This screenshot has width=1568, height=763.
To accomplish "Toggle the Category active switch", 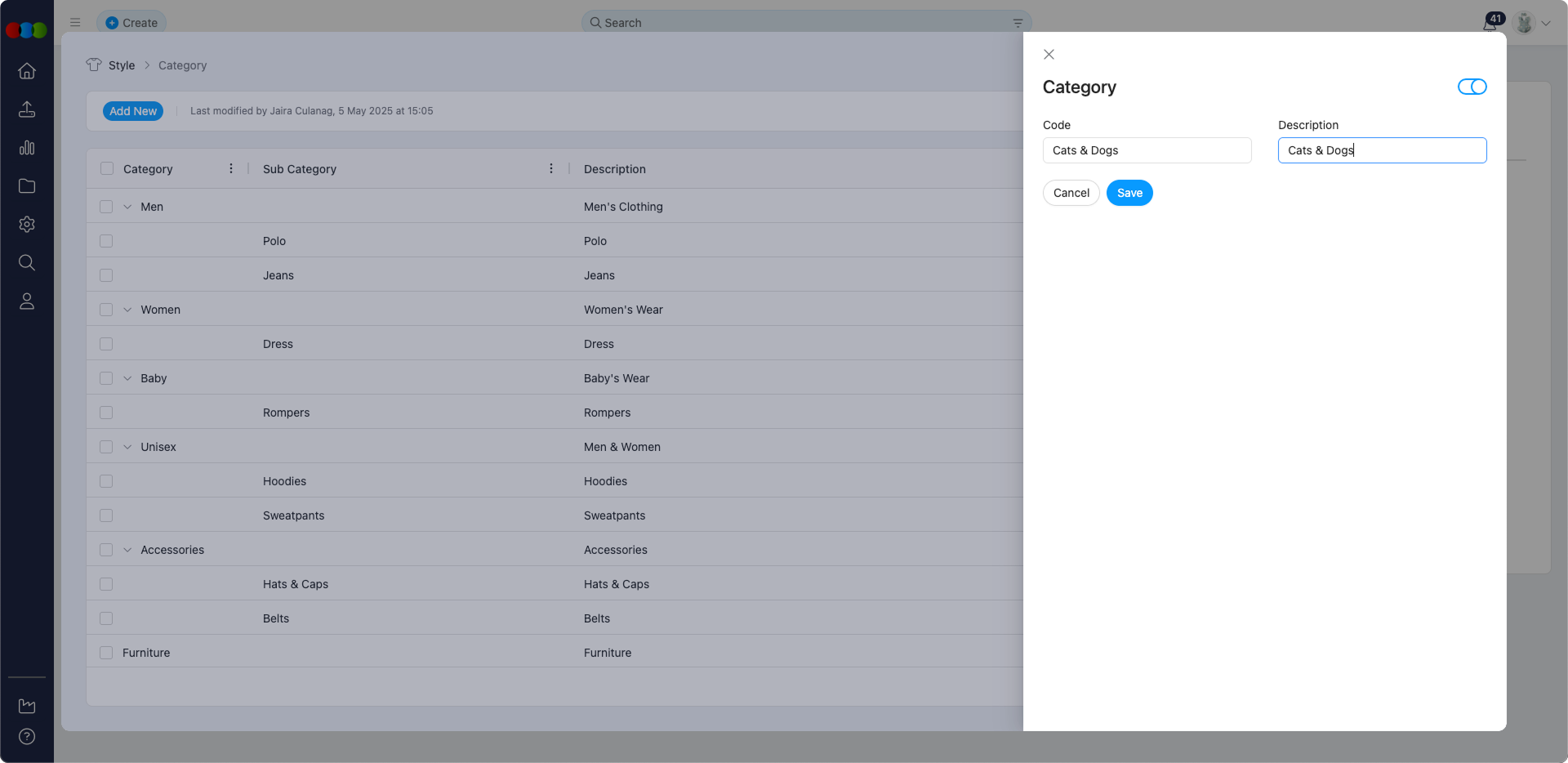I will click(x=1472, y=87).
